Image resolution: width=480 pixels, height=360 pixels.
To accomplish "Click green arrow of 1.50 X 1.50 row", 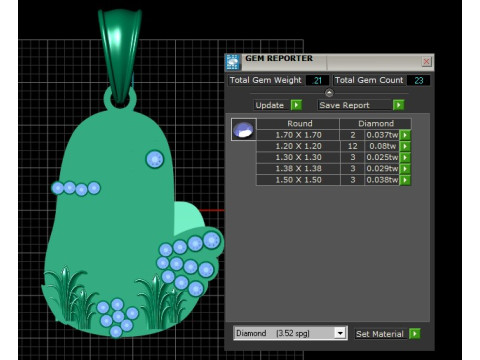I will point(405,180).
